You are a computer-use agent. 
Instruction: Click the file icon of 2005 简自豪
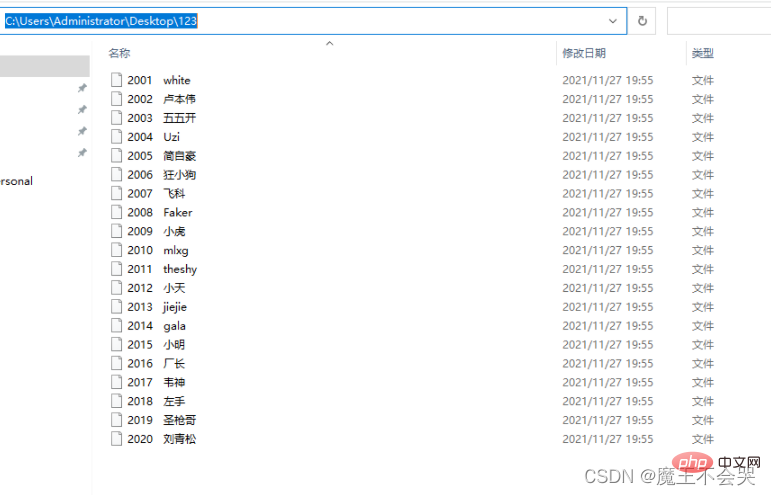point(117,155)
